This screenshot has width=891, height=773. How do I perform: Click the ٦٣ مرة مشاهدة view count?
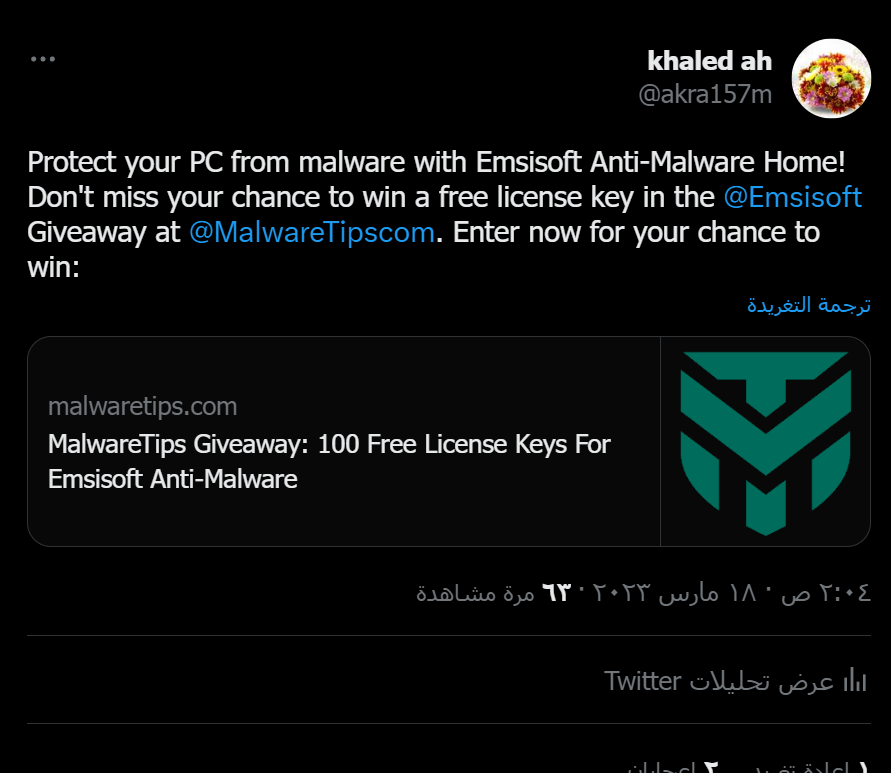point(492,592)
